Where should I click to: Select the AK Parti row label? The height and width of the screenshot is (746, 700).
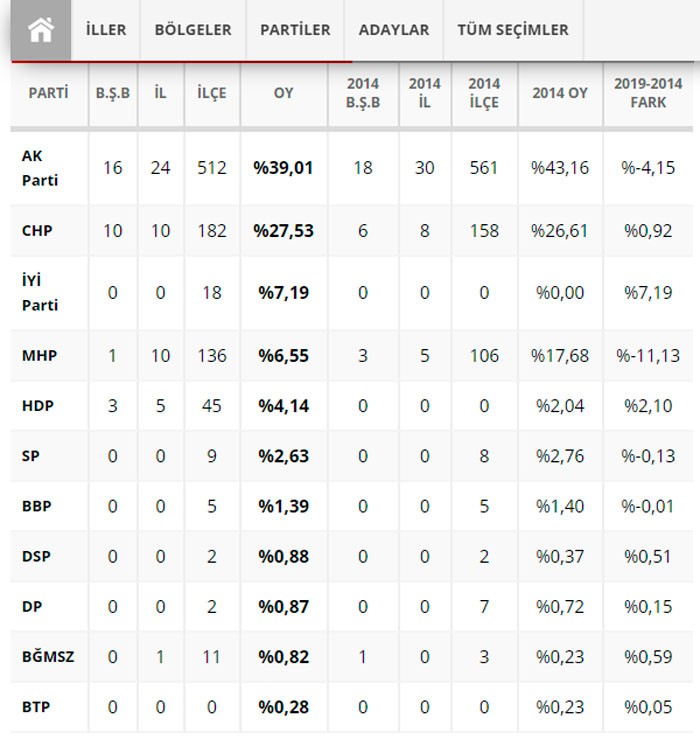[40, 168]
